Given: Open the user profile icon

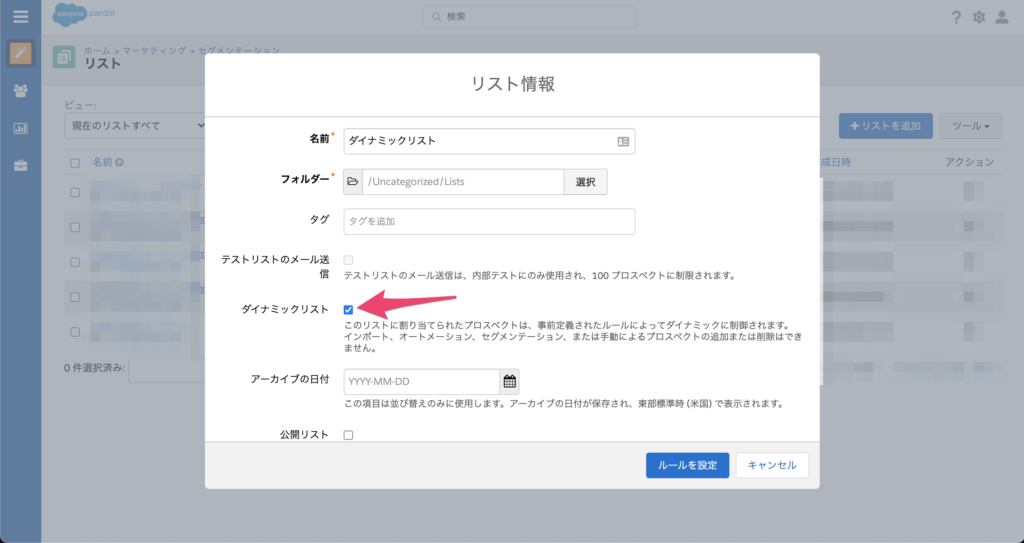Looking at the screenshot, I should click(1002, 17).
